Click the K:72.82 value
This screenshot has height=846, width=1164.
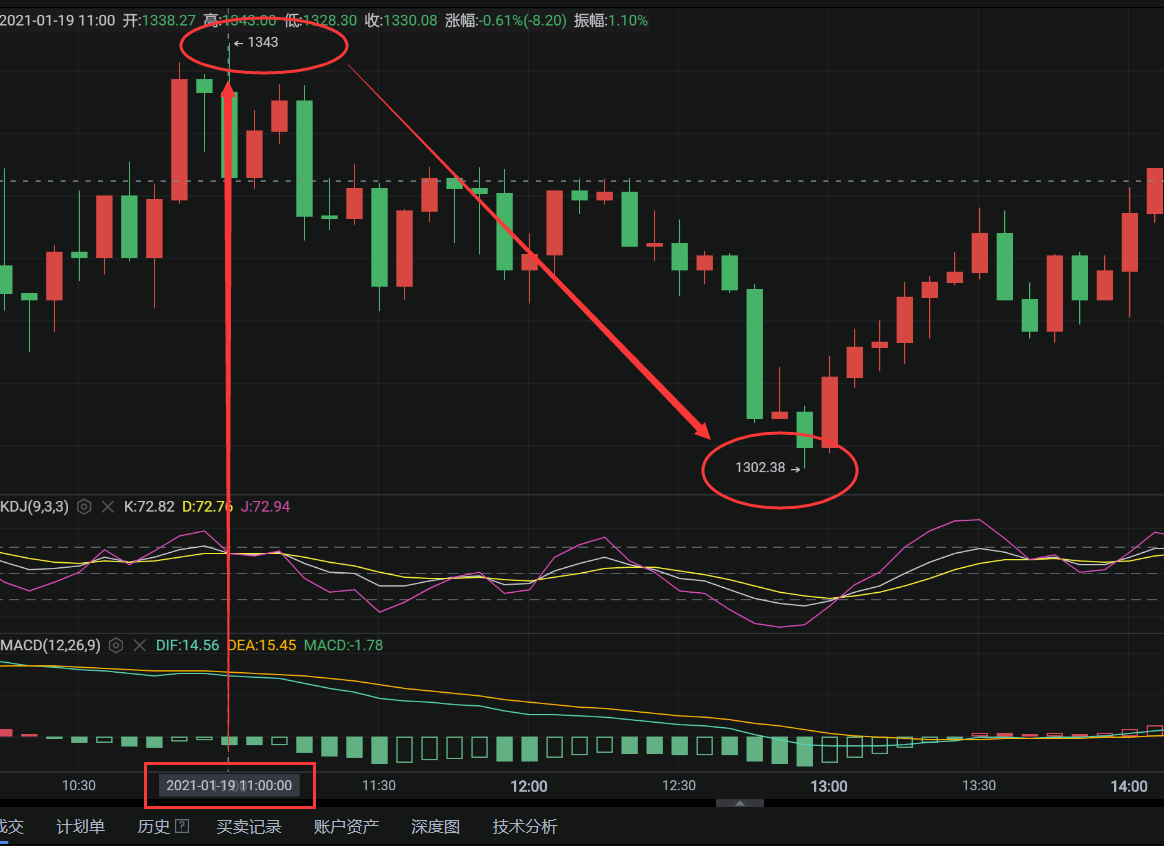(149, 507)
